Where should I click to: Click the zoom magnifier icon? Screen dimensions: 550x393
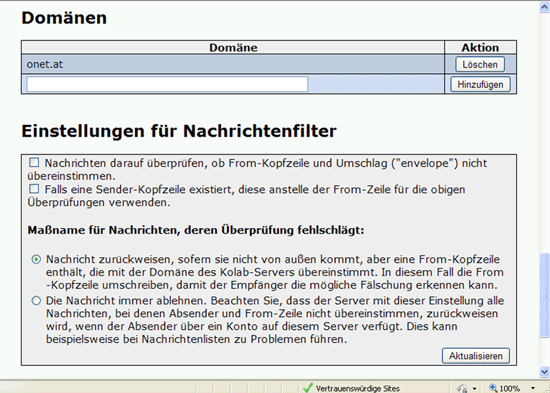493,388
